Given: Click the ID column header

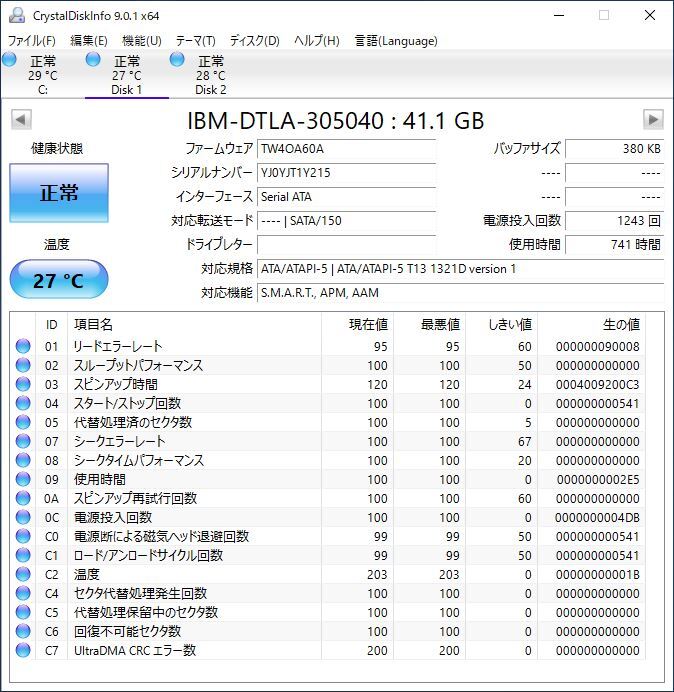Looking at the screenshot, I should coord(52,325).
